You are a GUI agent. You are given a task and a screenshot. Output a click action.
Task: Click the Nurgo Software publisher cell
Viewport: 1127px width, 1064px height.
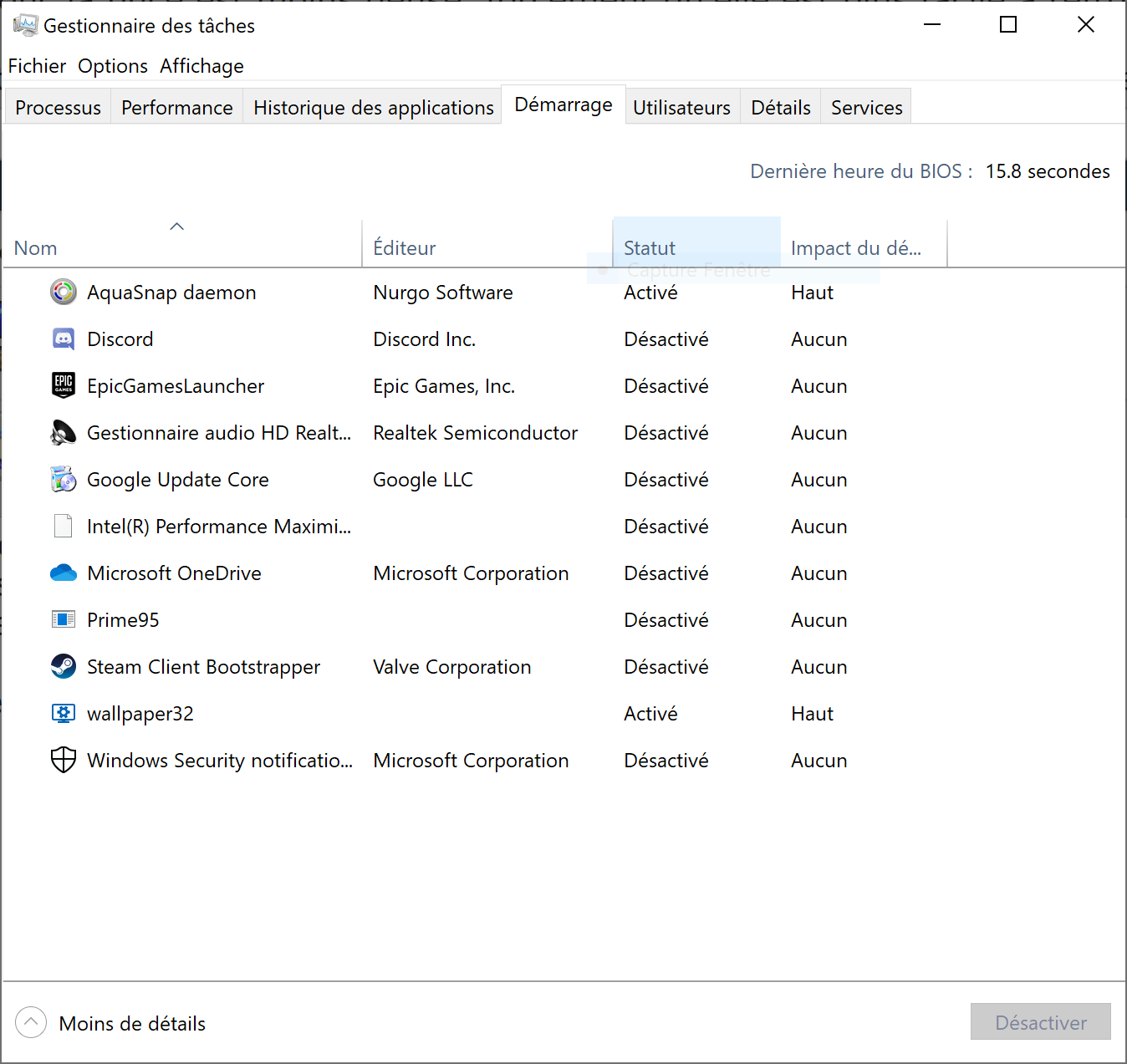point(443,293)
